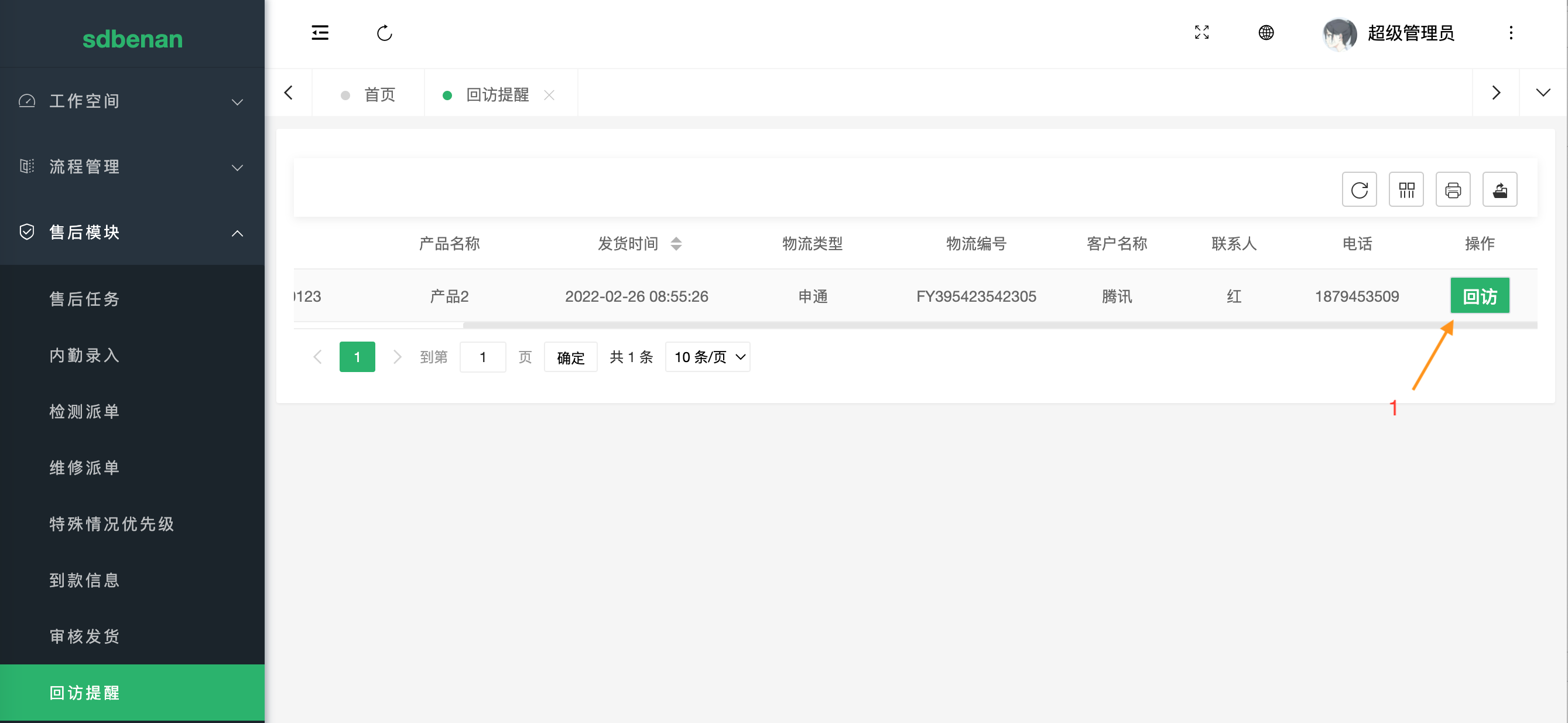Click the 工作空间 dashboard icon
This screenshot has height=723, width=1568.
click(x=27, y=101)
